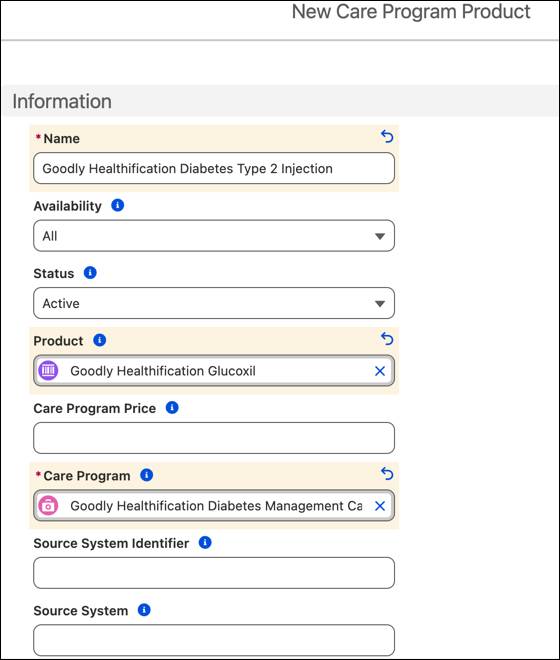The image size is (560, 660).
Task: Undo changes to the Name field
Action: tap(387, 136)
